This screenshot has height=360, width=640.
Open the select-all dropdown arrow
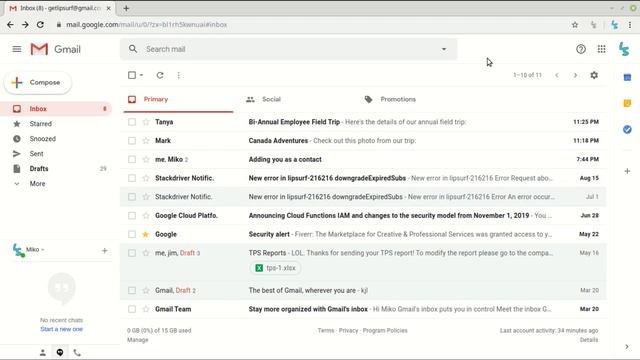141,75
